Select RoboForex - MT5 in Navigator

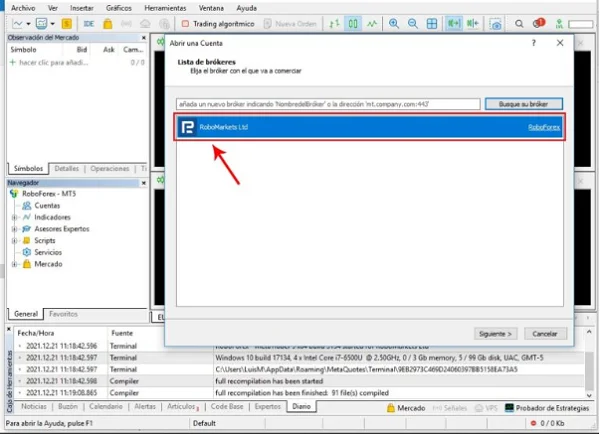click(49, 194)
